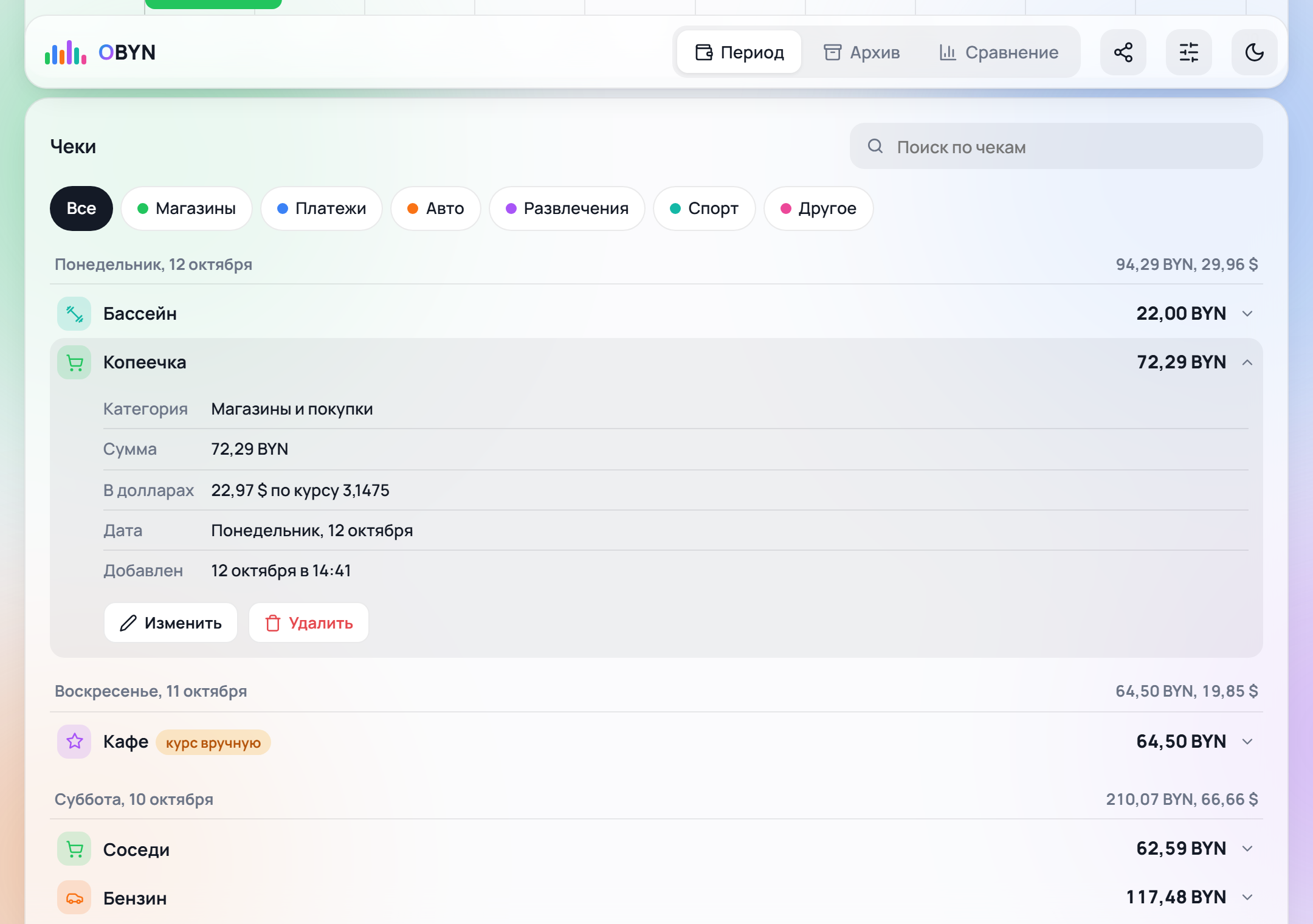
Task: Click the OBYN bar chart logo
Action: (x=66, y=52)
